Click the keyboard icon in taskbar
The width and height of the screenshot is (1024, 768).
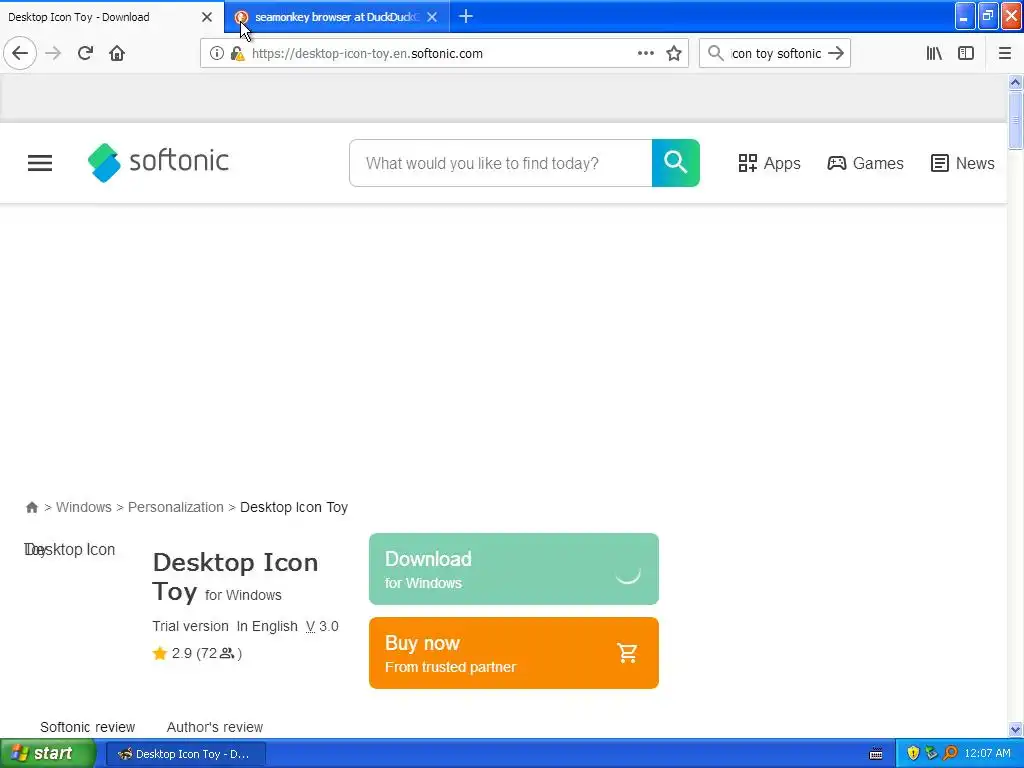click(x=876, y=754)
